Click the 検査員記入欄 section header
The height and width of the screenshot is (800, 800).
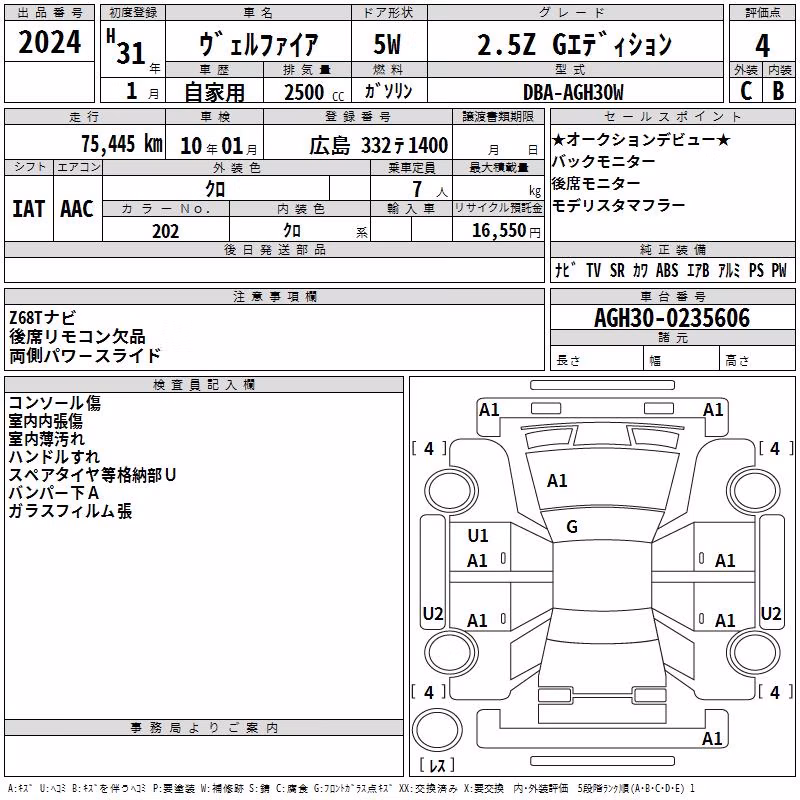(x=204, y=385)
